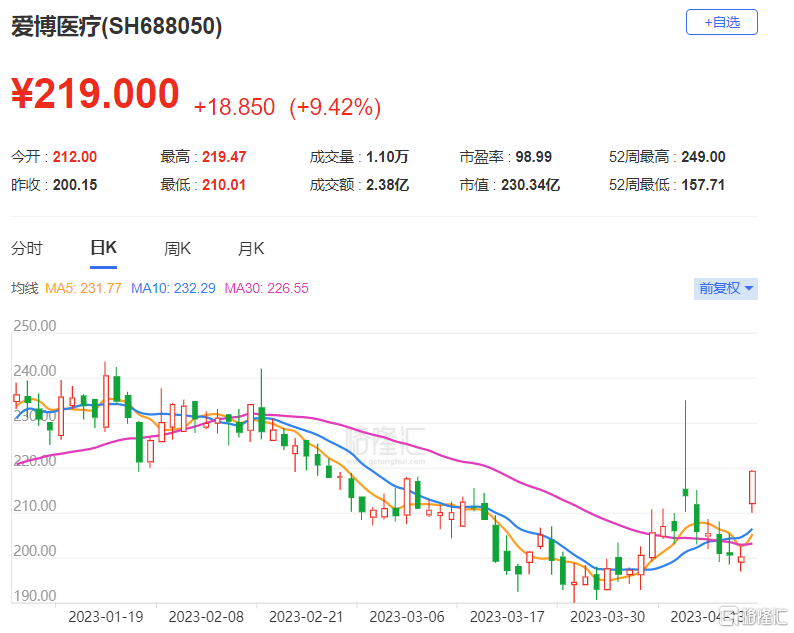Image resolution: width=794 pixels, height=633 pixels.
Task: Click the 2023-02-08 date axis label
Action: pos(206,617)
